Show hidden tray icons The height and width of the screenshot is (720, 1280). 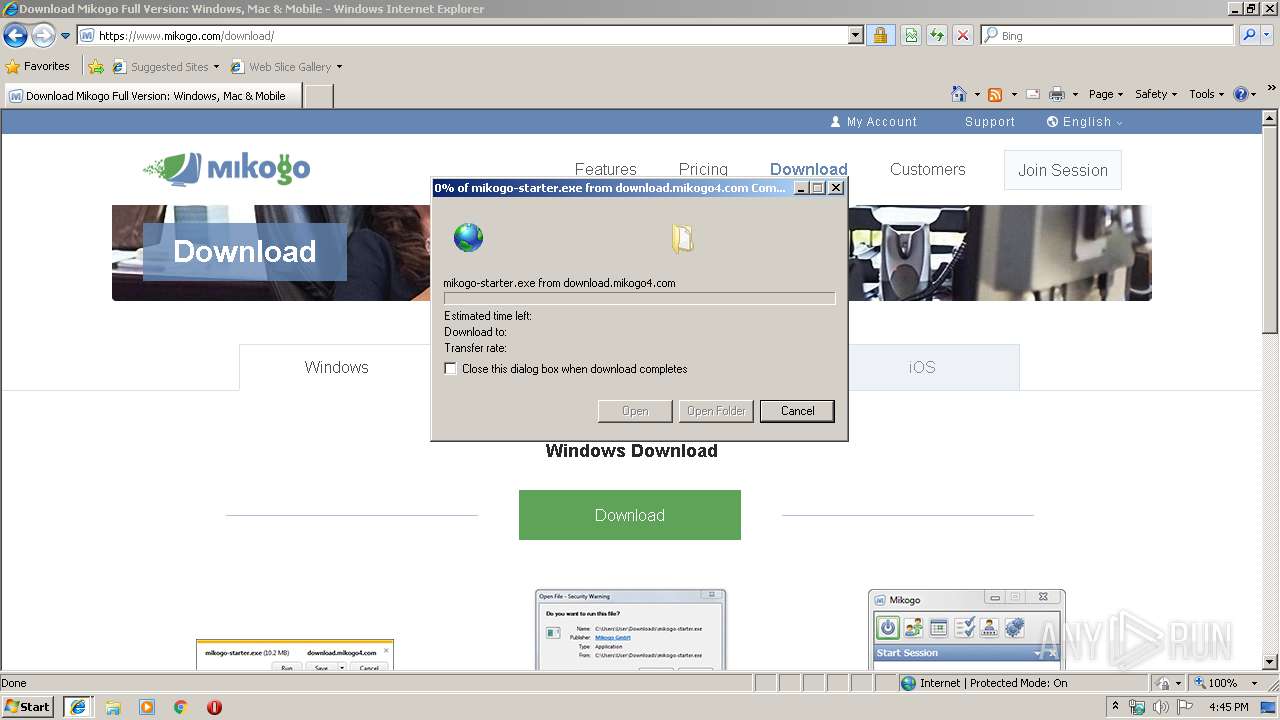click(1115, 707)
